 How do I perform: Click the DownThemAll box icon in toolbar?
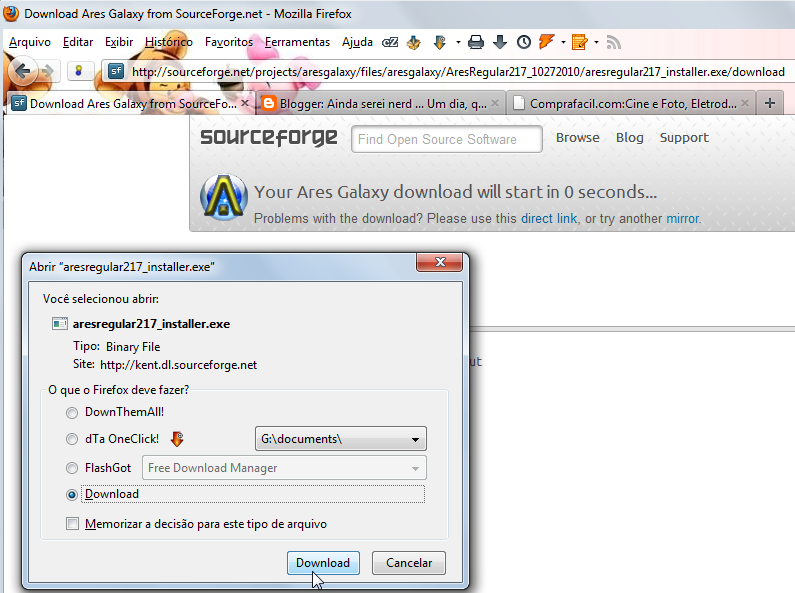tap(414, 43)
